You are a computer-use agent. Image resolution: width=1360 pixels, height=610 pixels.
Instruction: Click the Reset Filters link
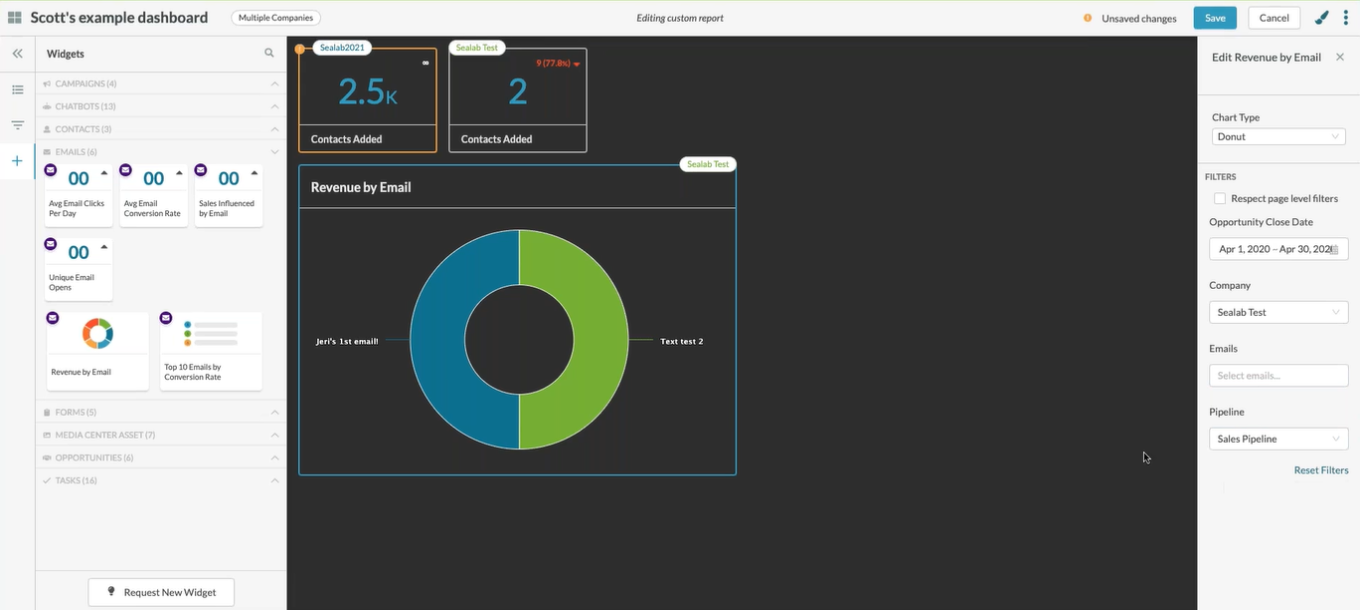point(1320,470)
